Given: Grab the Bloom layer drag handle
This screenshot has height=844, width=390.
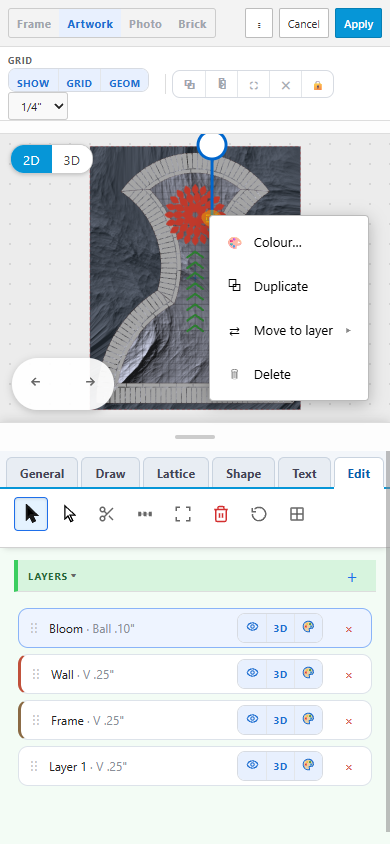Looking at the screenshot, I should (34, 628).
